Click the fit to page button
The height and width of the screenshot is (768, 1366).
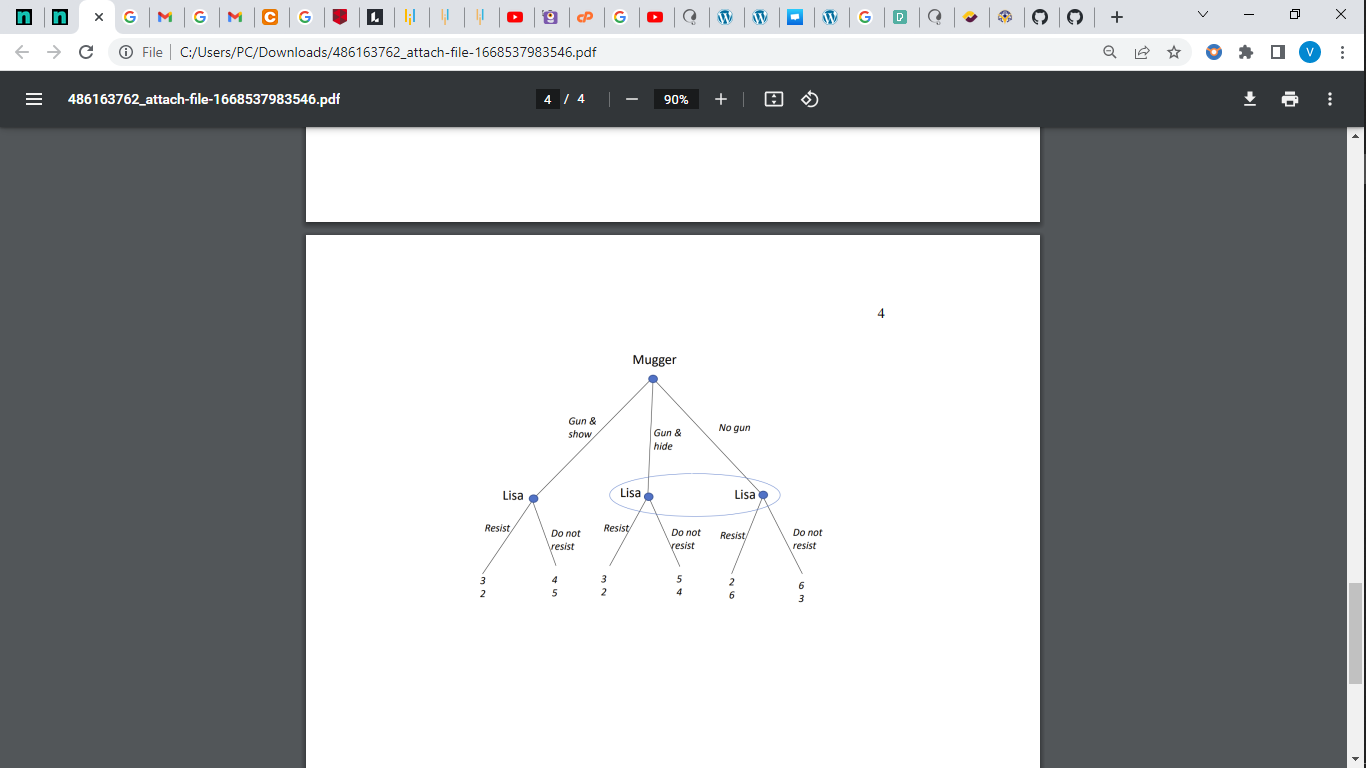(x=773, y=99)
